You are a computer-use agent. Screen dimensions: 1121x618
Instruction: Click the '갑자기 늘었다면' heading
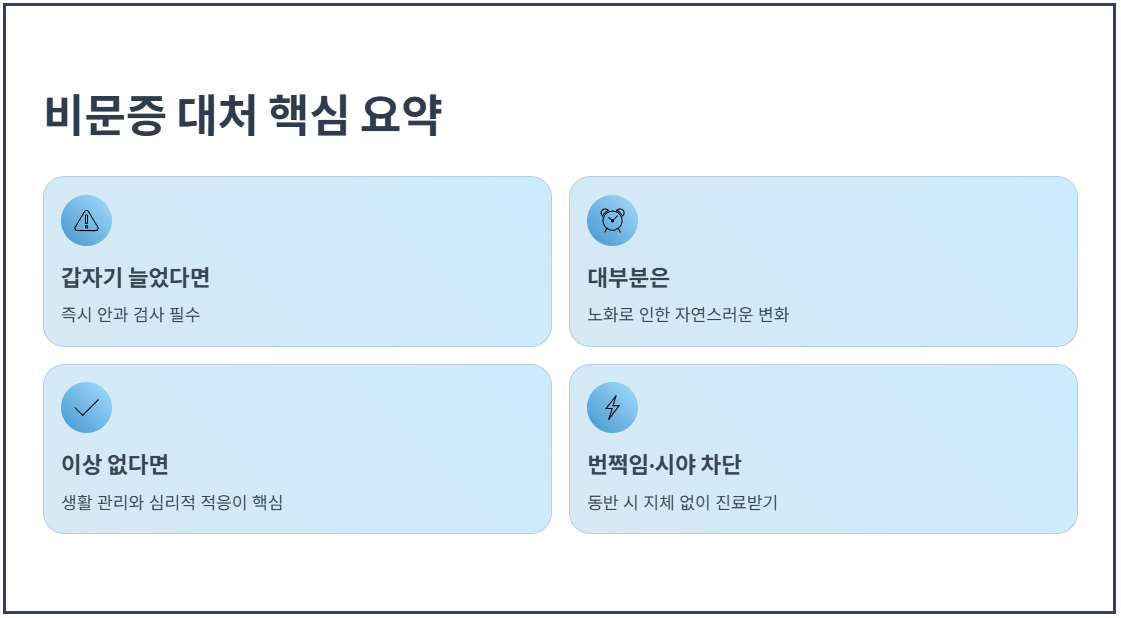tap(135, 278)
